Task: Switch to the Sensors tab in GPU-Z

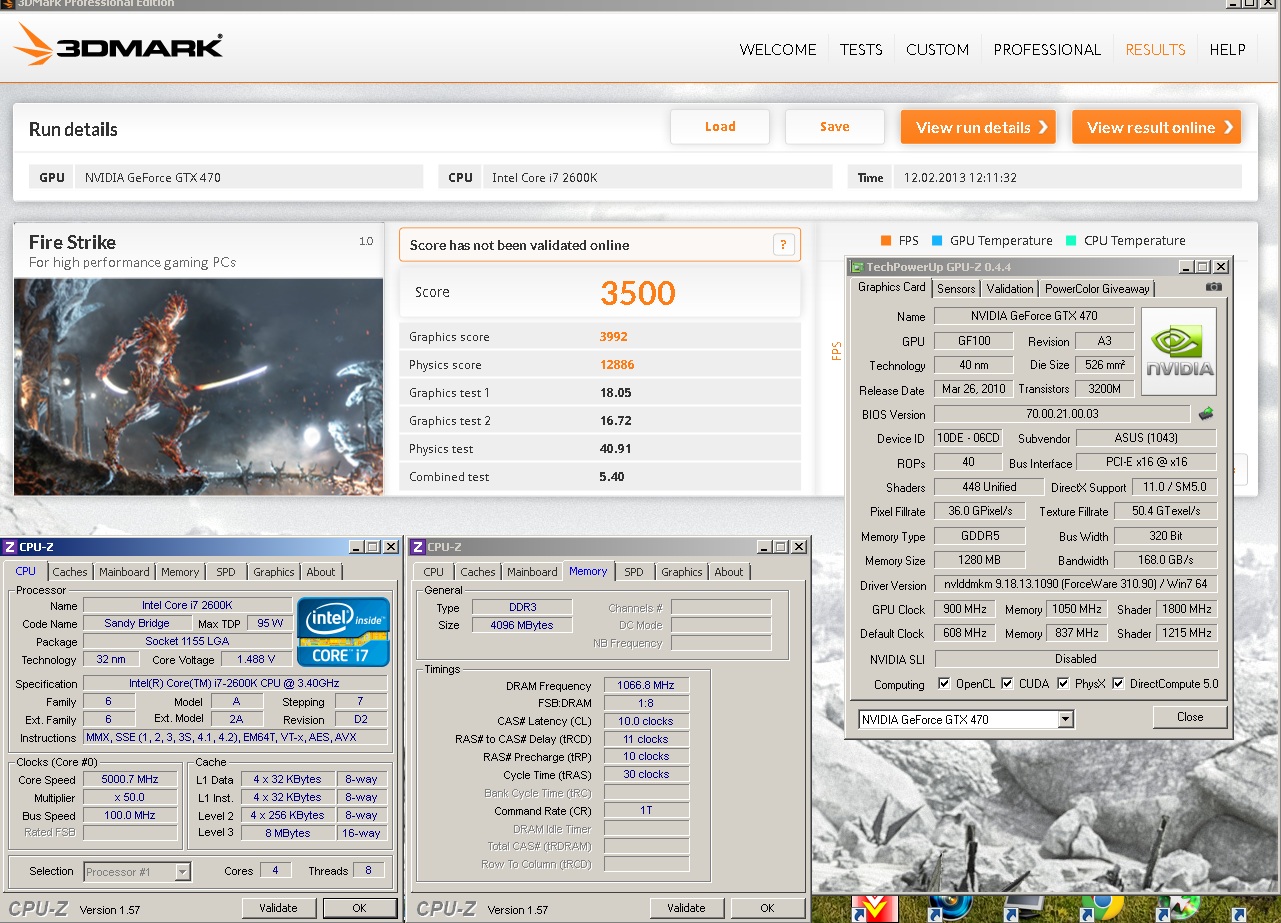Action: click(x=955, y=288)
